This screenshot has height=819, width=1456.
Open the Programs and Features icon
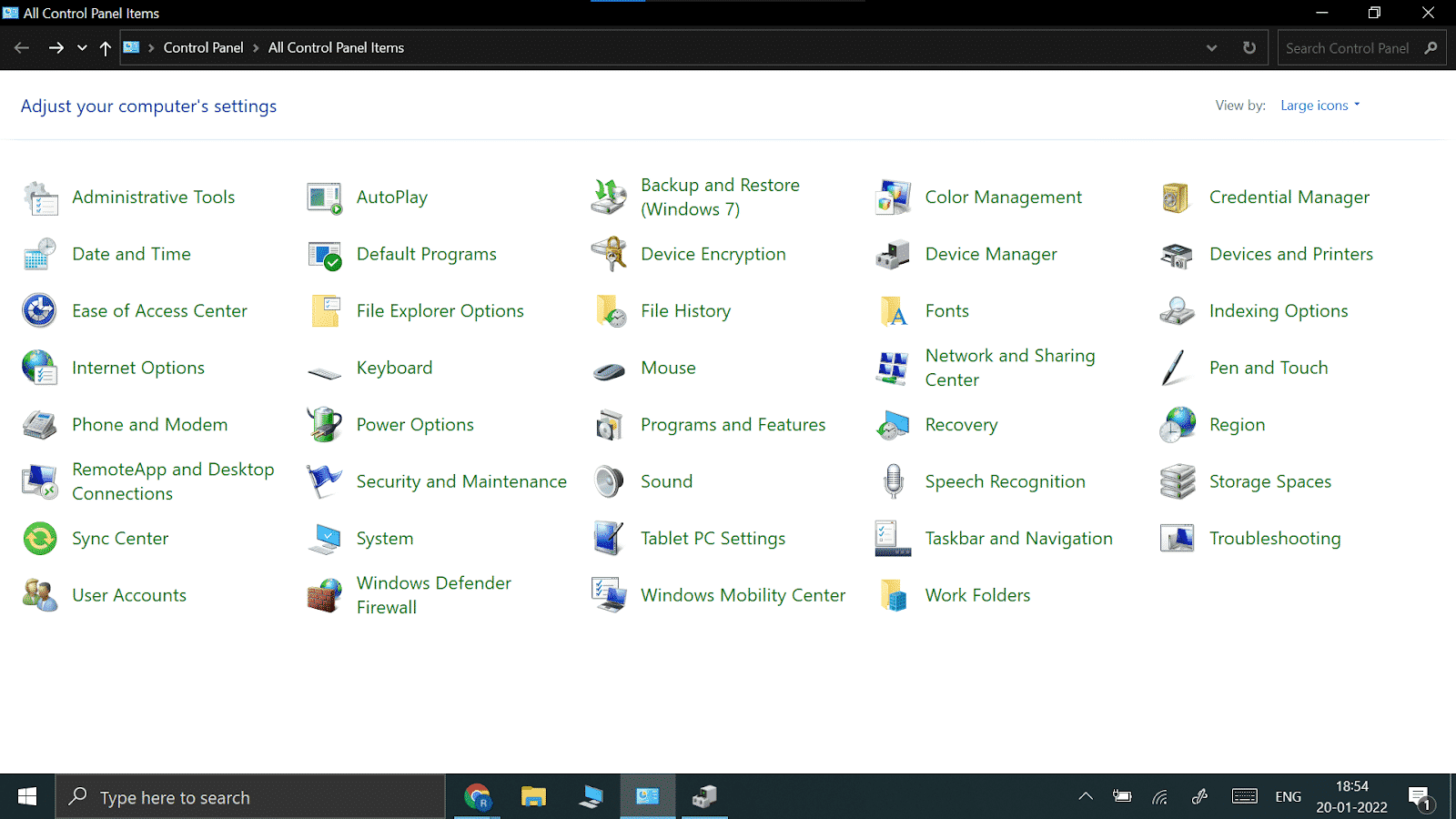609,425
